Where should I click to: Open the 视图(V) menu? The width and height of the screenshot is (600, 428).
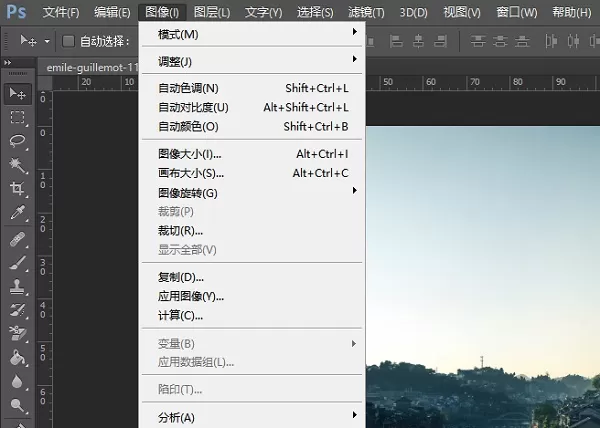pos(461,13)
